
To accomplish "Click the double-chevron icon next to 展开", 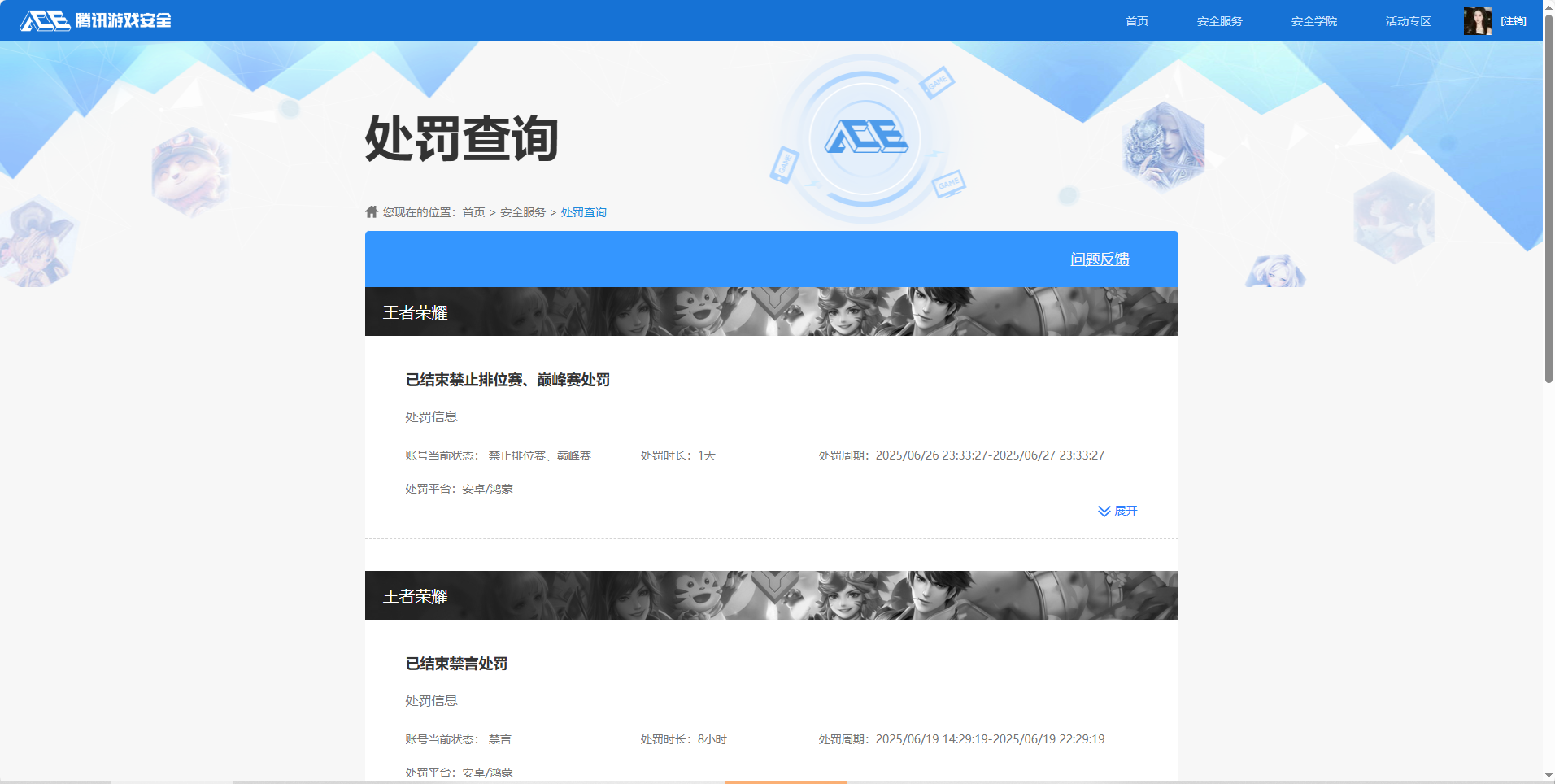I will (1103, 511).
